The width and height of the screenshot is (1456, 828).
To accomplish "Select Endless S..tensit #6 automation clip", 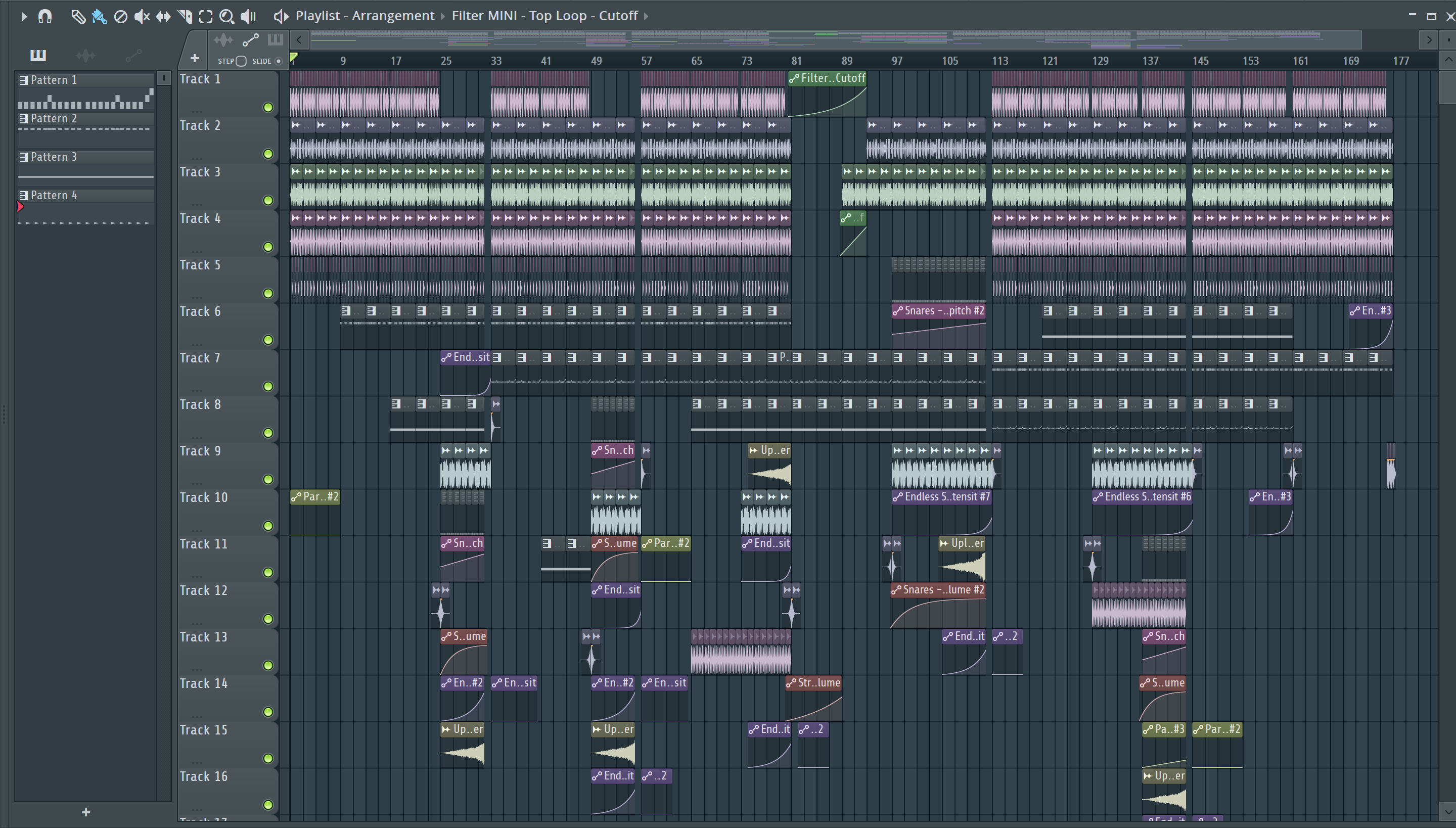I will click(1142, 513).
